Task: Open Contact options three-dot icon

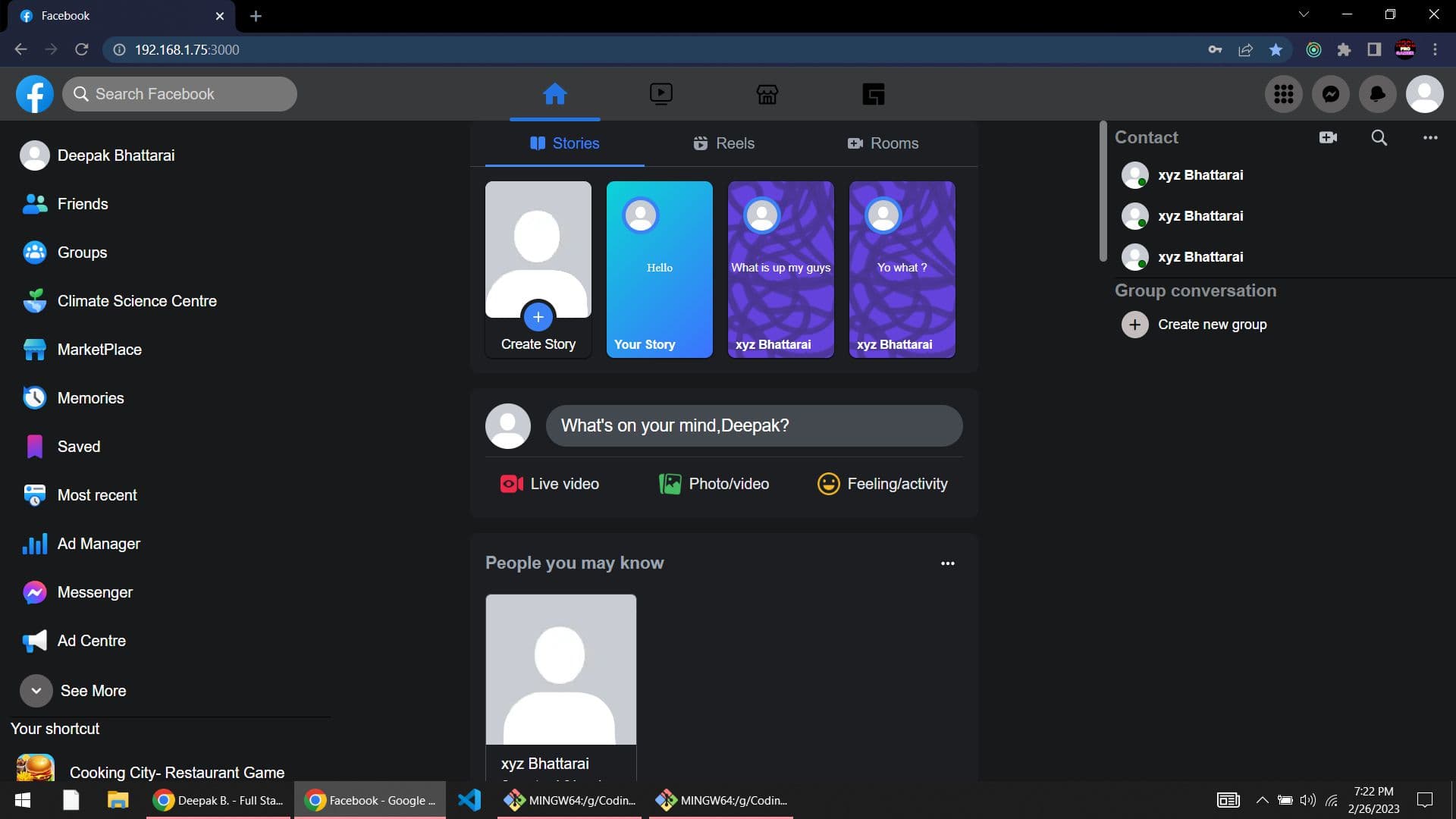Action: [1430, 137]
